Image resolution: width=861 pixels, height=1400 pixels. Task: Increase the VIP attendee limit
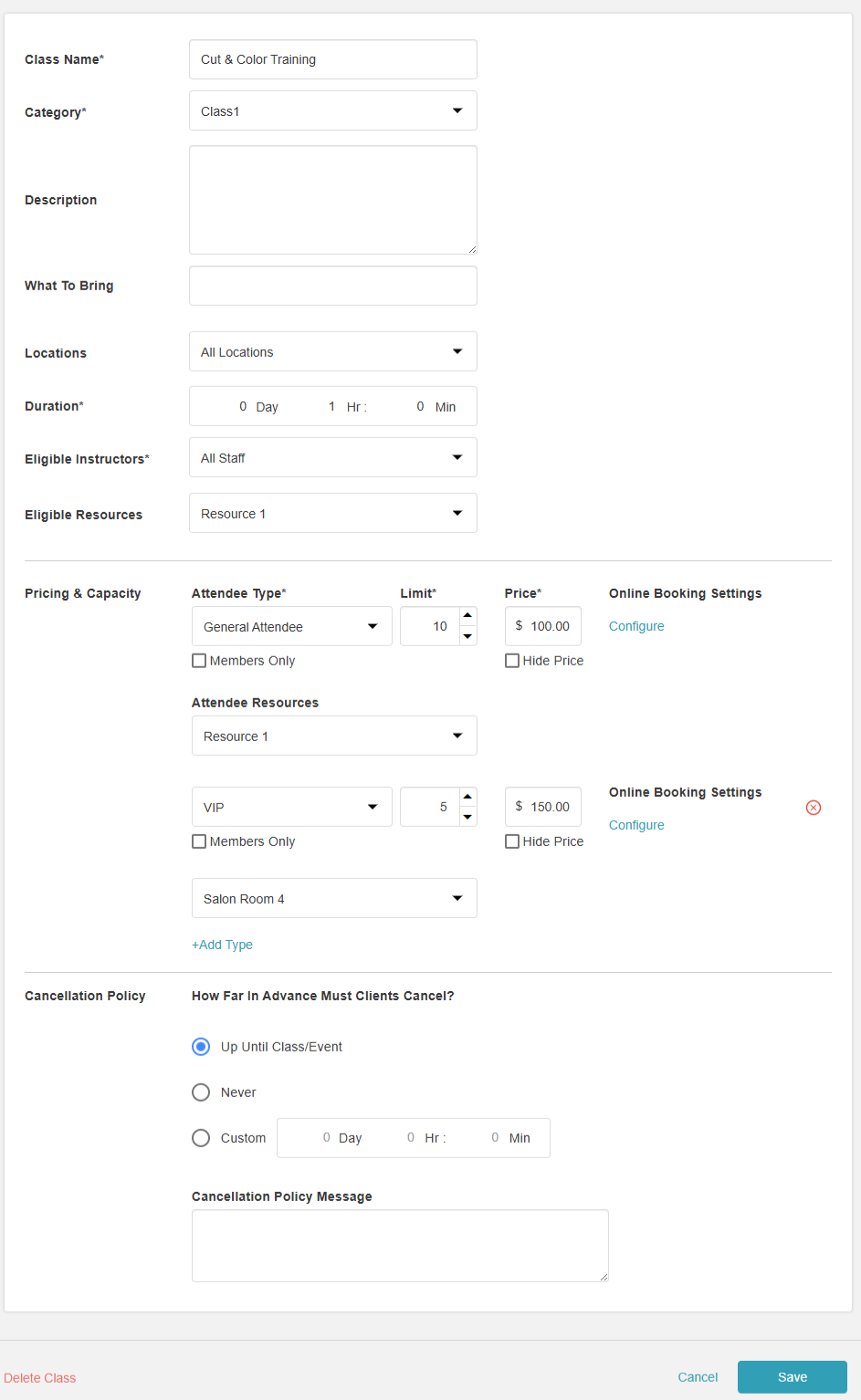point(467,797)
